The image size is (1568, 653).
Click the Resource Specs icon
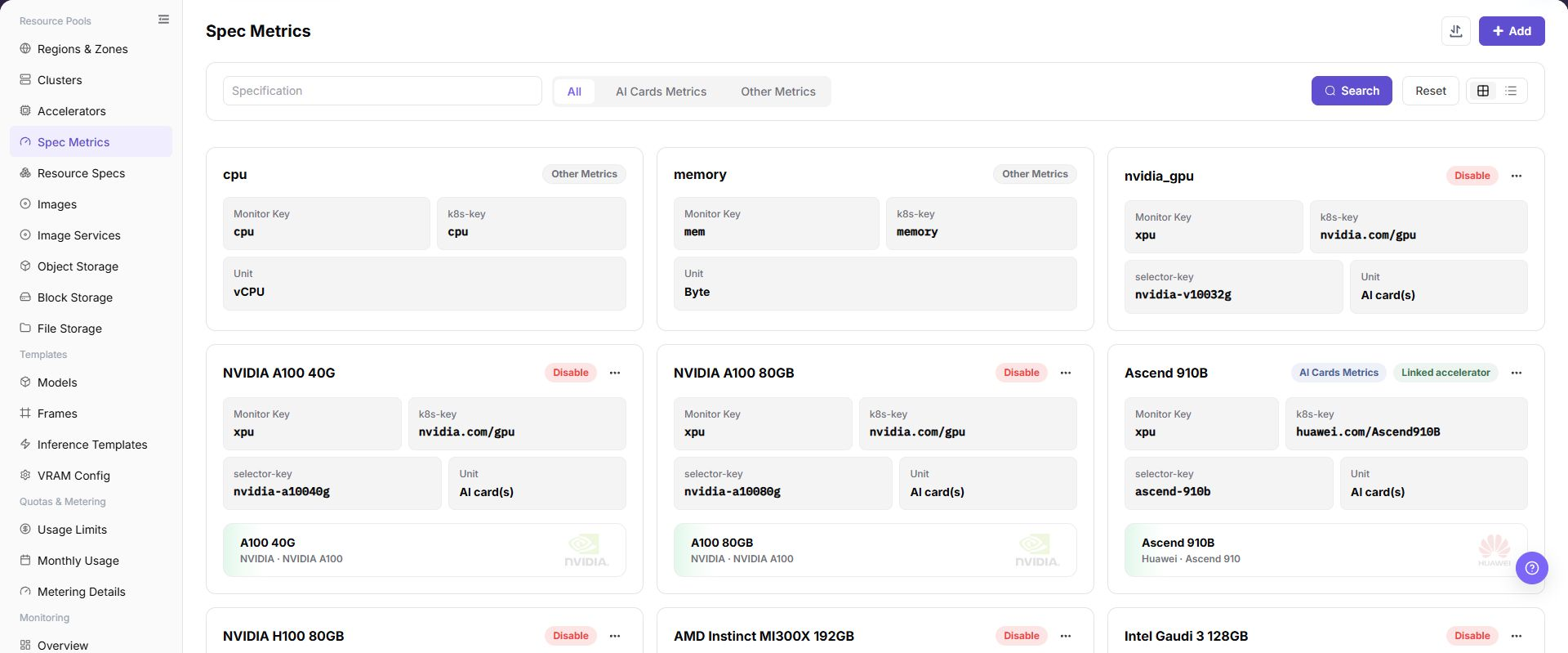[x=25, y=172]
